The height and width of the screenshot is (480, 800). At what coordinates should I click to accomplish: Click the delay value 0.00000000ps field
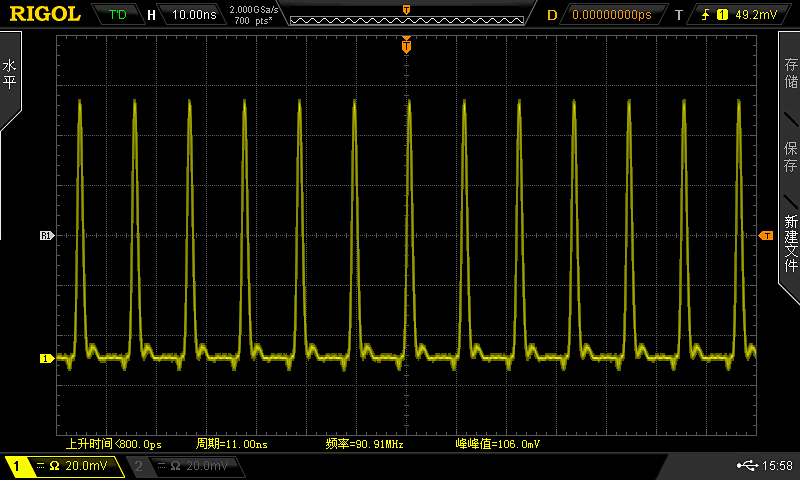(x=611, y=15)
